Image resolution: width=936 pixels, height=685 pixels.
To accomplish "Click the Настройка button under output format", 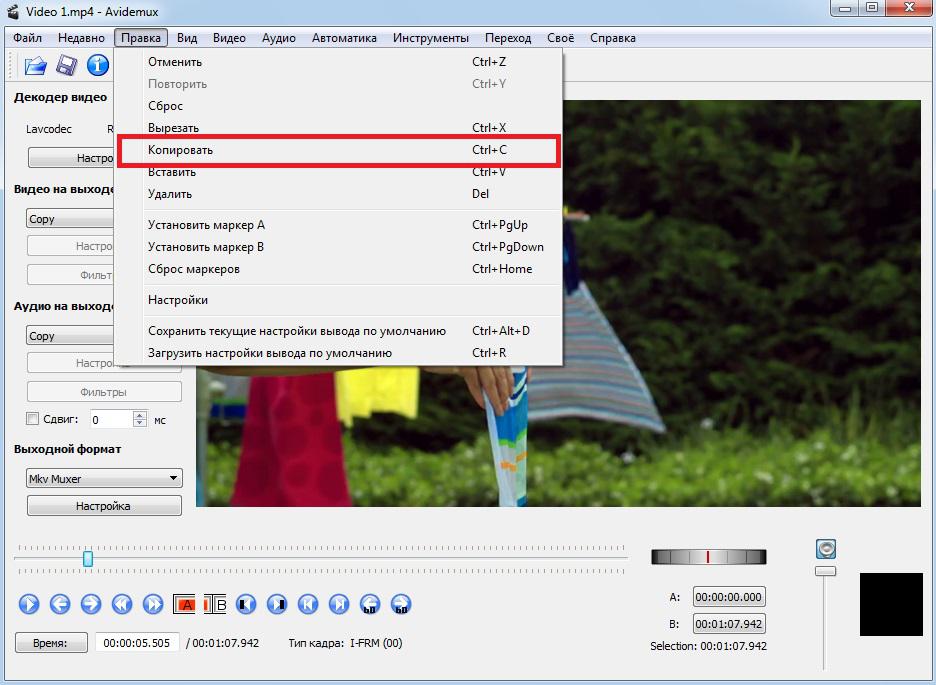I will [x=104, y=506].
